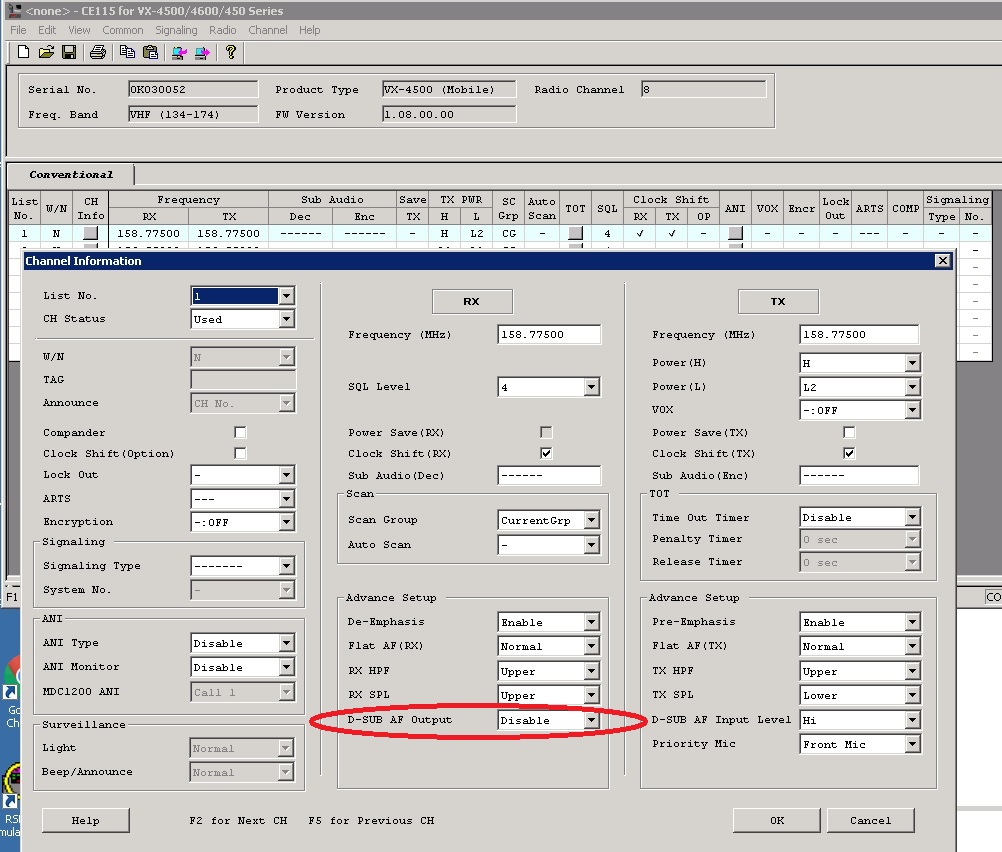Confirm the dialog with OK
The height and width of the screenshot is (852, 1002).
coord(776,821)
